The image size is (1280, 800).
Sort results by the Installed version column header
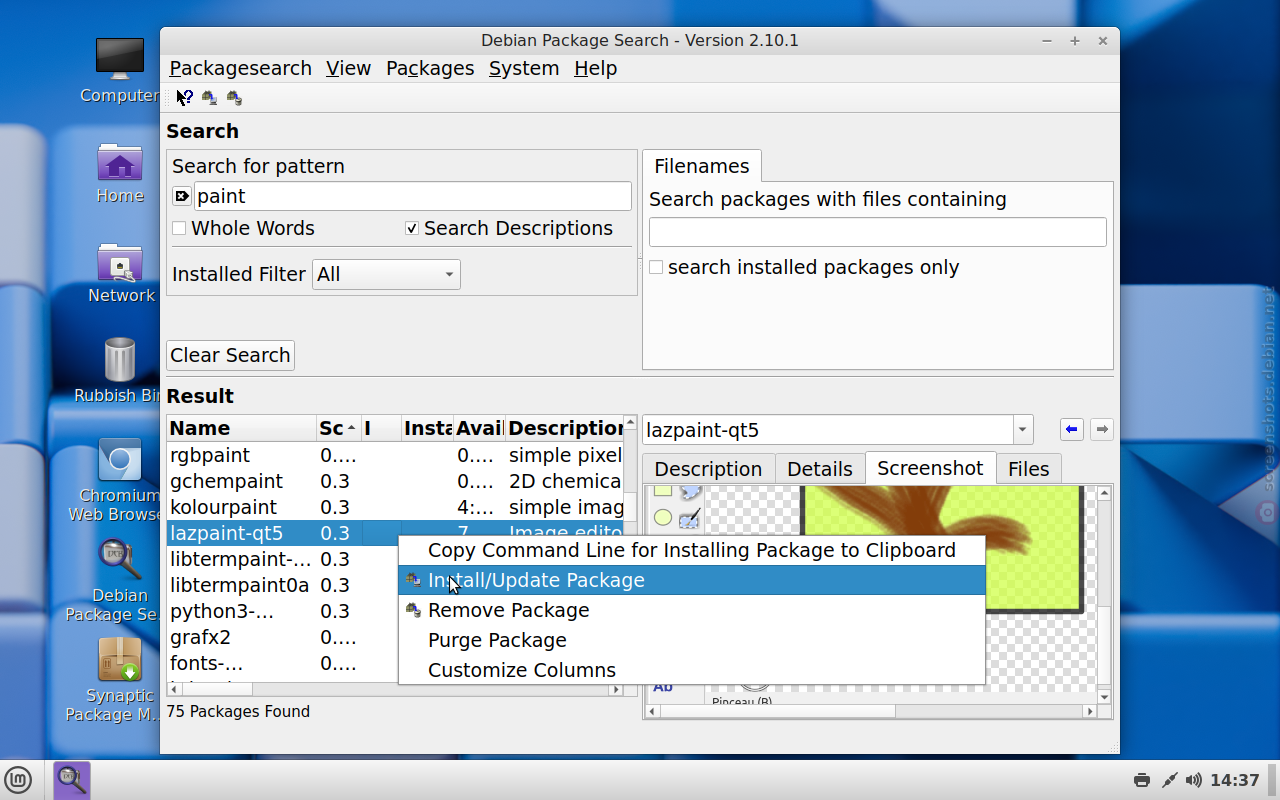pyautogui.click(x=427, y=428)
